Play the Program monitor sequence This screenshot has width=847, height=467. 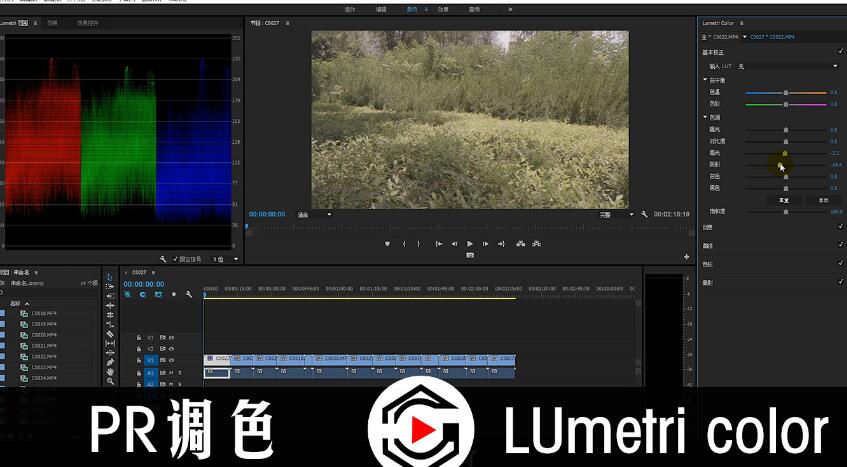[x=470, y=244]
